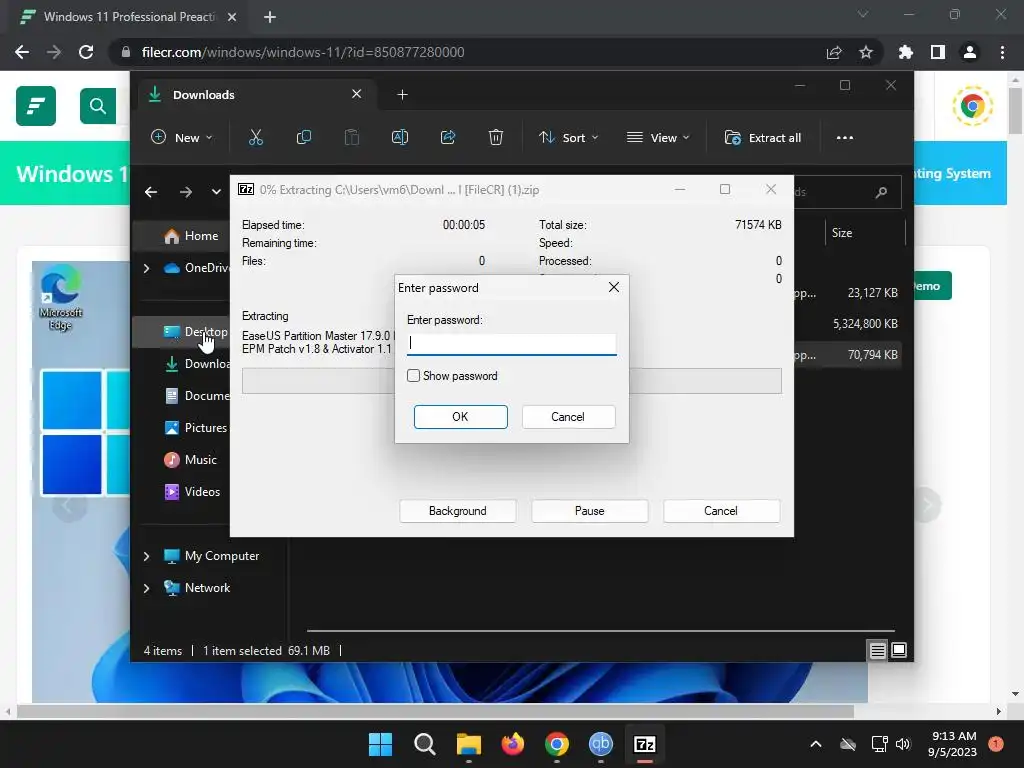Click the Delete trash icon in Explorer

coord(496,137)
